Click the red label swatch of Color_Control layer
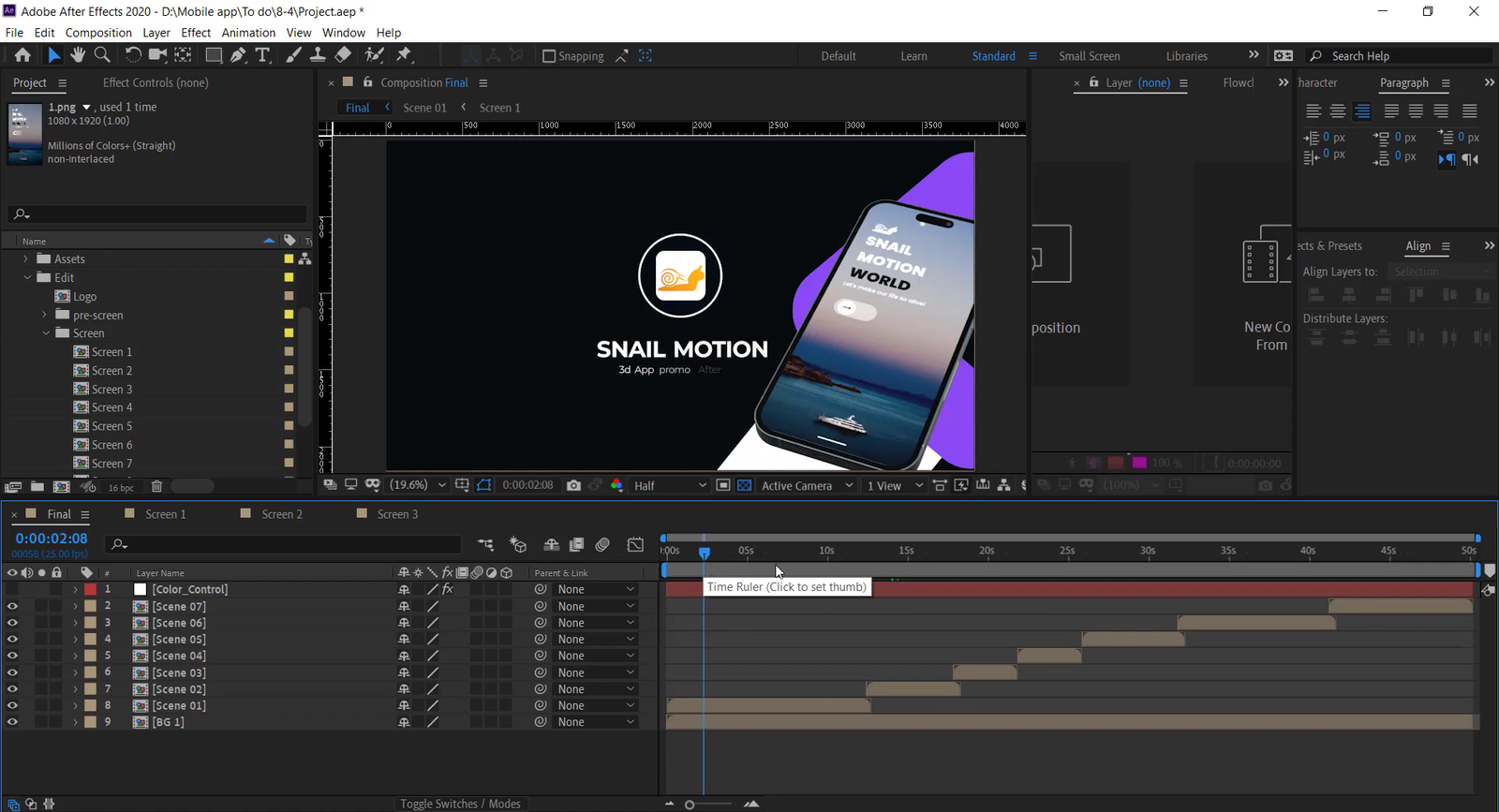This screenshot has width=1499, height=812. pyautogui.click(x=90, y=589)
